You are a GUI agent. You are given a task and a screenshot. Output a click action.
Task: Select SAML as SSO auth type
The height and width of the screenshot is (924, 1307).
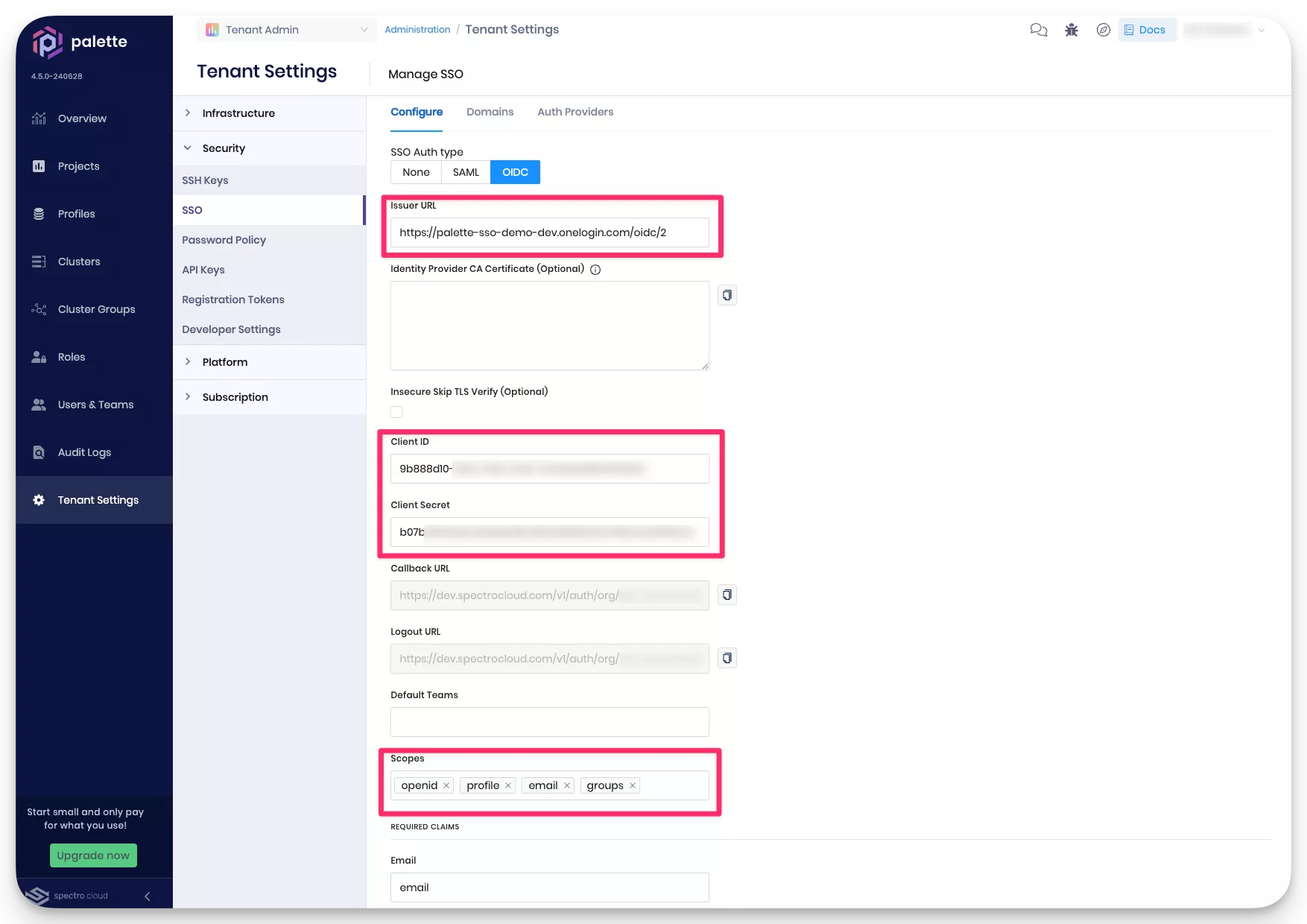466,172
